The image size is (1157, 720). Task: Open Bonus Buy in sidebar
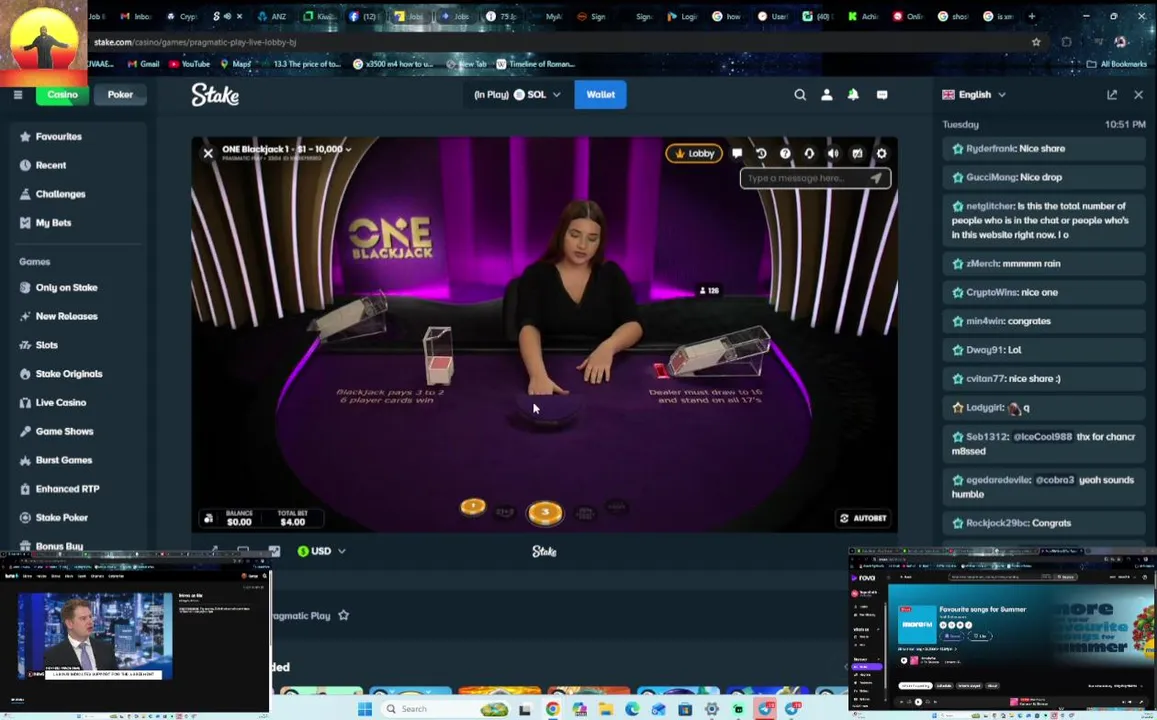click(51, 547)
